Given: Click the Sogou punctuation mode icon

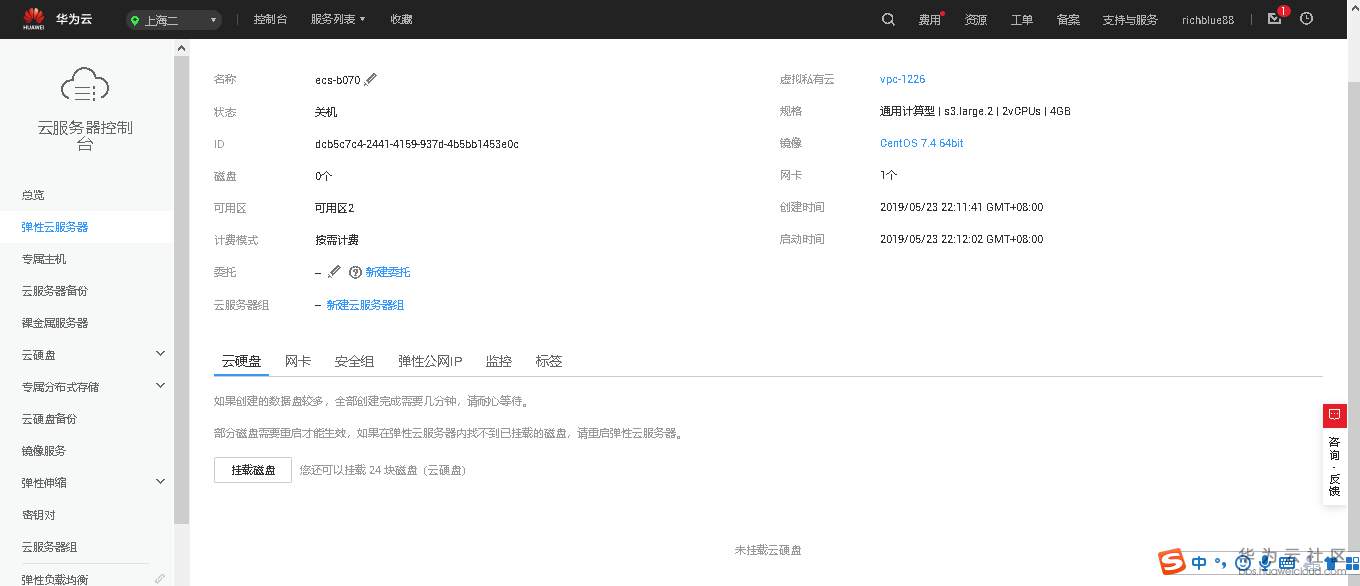Looking at the screenshot, I should (x=1220, y=564).
